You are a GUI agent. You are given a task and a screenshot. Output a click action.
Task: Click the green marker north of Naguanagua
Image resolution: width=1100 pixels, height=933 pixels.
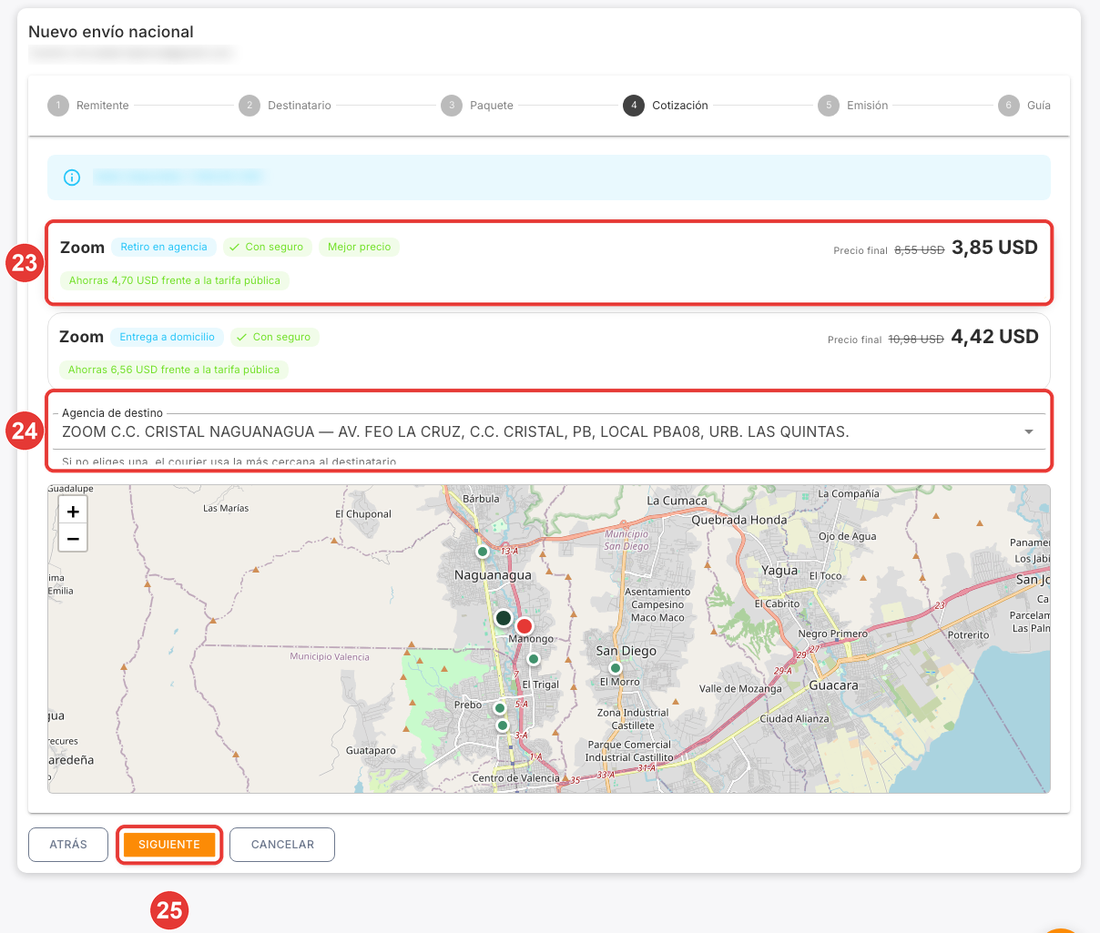482,551
